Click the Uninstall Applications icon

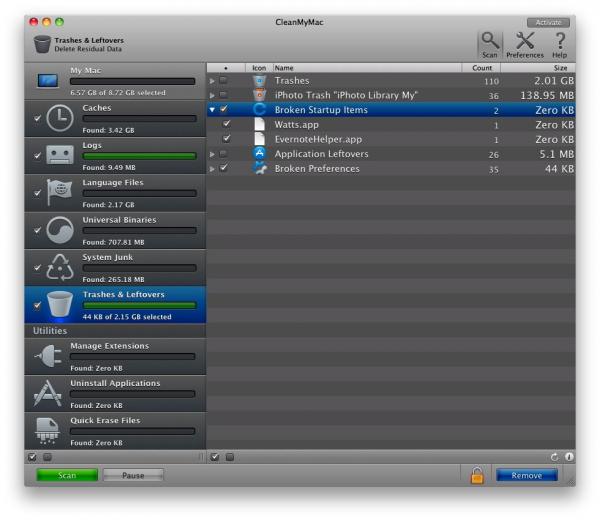click(48, 393)
